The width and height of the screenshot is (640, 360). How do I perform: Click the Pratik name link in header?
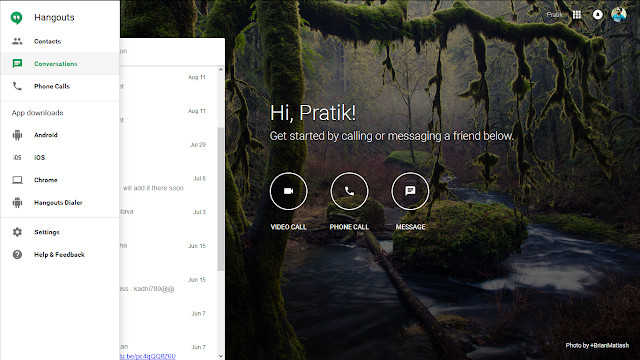(555, 15)
